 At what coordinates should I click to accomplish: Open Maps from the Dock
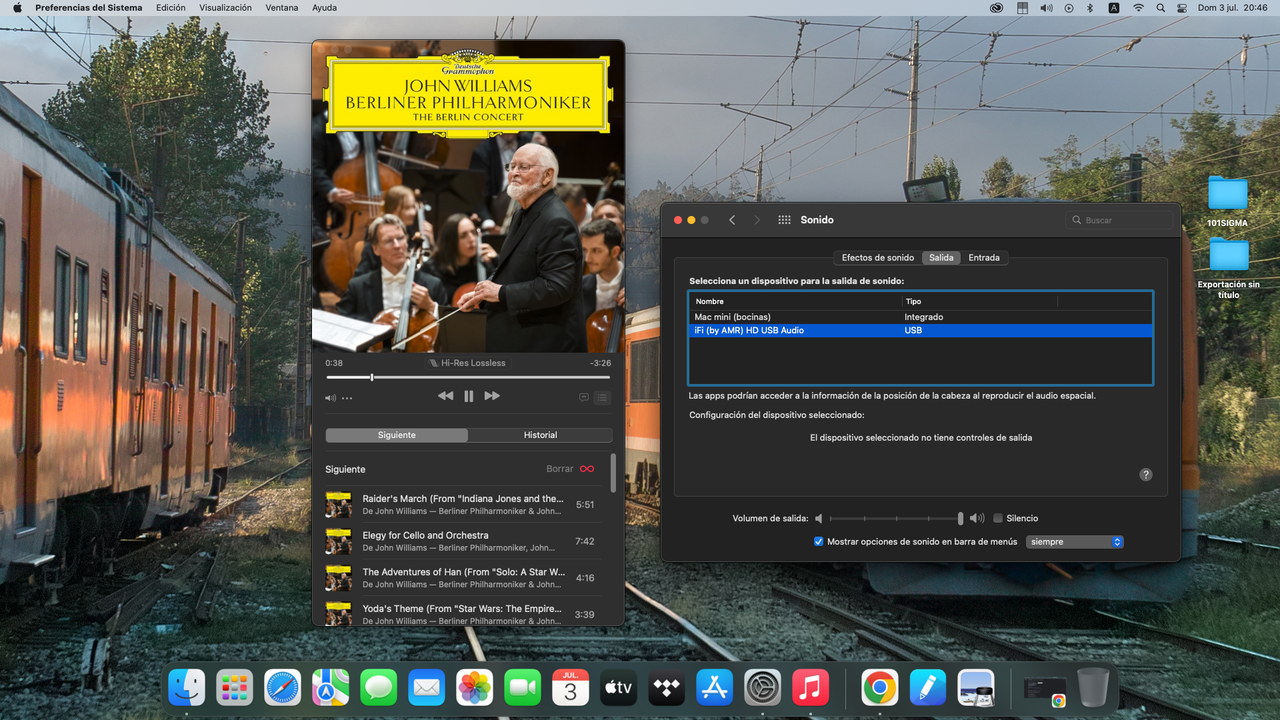pyautogui.click(x=330, y=687)
